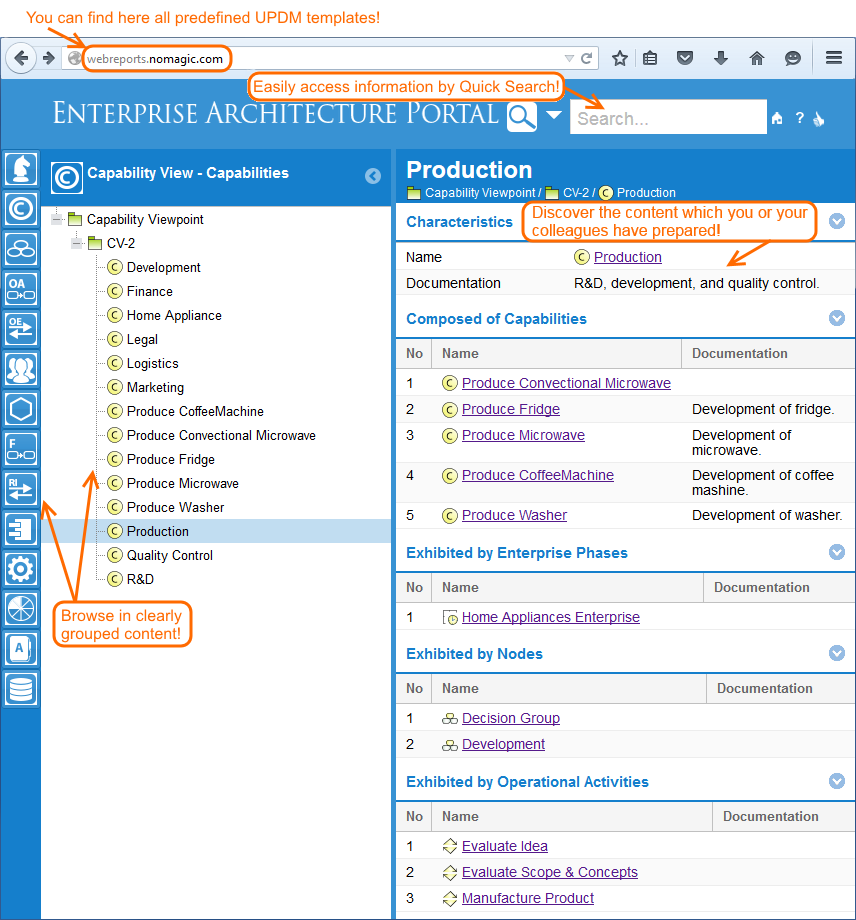Collapse the CV-2 folder node
The height and width of the screenshot is (920, 856).
[x=76, y=243]
